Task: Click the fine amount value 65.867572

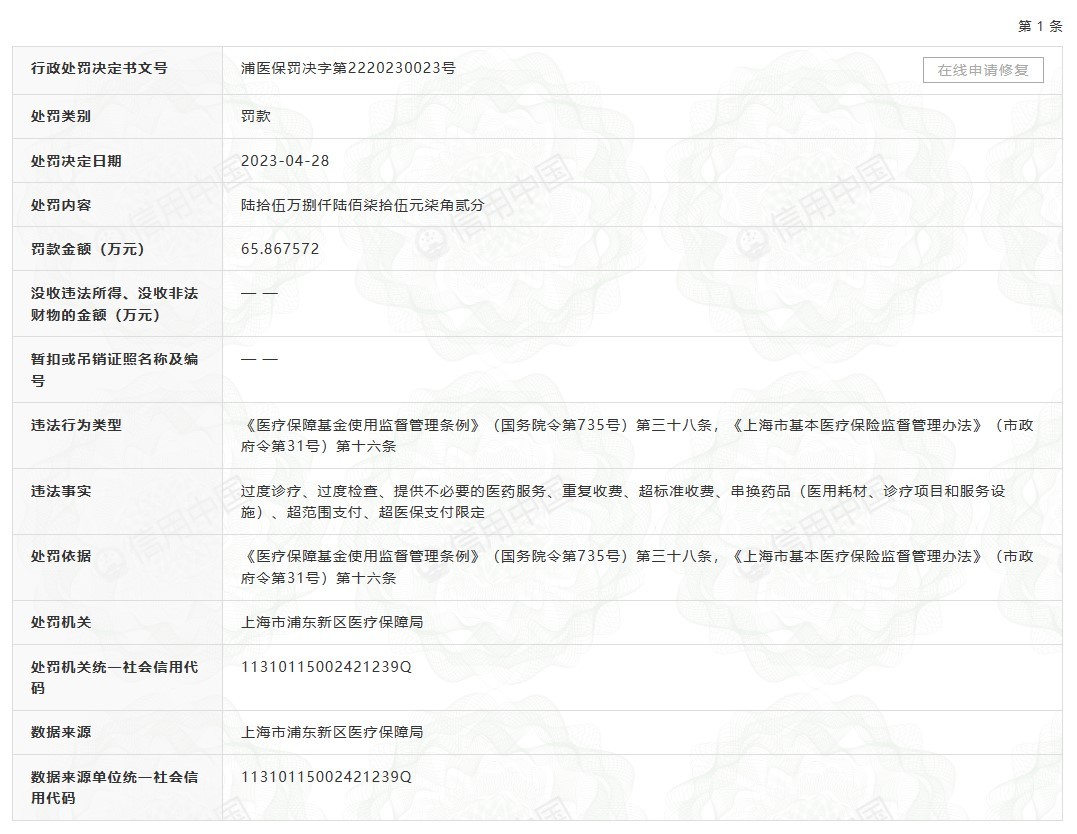Action: [280, 249]
